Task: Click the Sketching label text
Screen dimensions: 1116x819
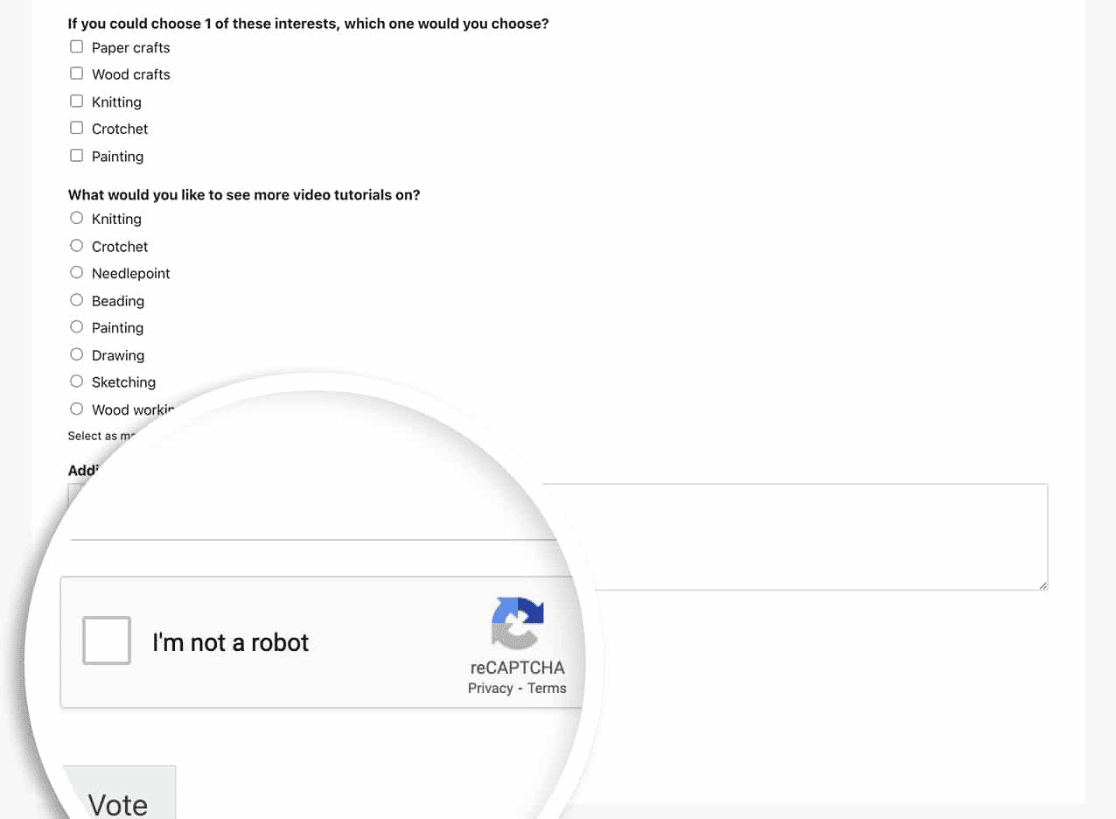Action: click(x=124, y=382)
